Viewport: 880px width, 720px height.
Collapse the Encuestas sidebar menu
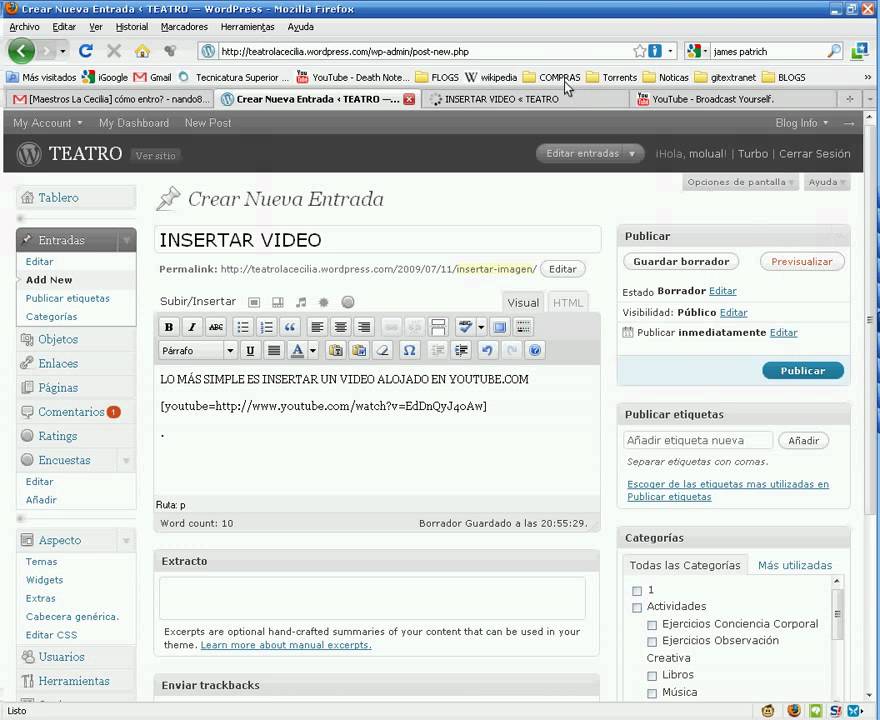(x=127, y=461)
